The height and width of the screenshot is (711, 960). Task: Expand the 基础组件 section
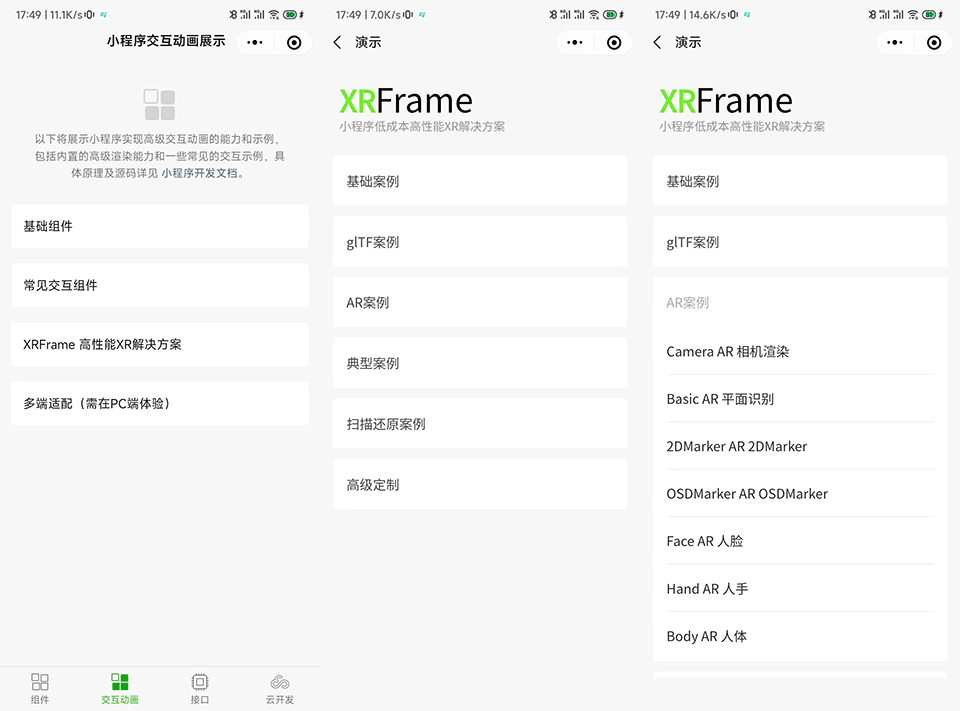pos(160,226)
